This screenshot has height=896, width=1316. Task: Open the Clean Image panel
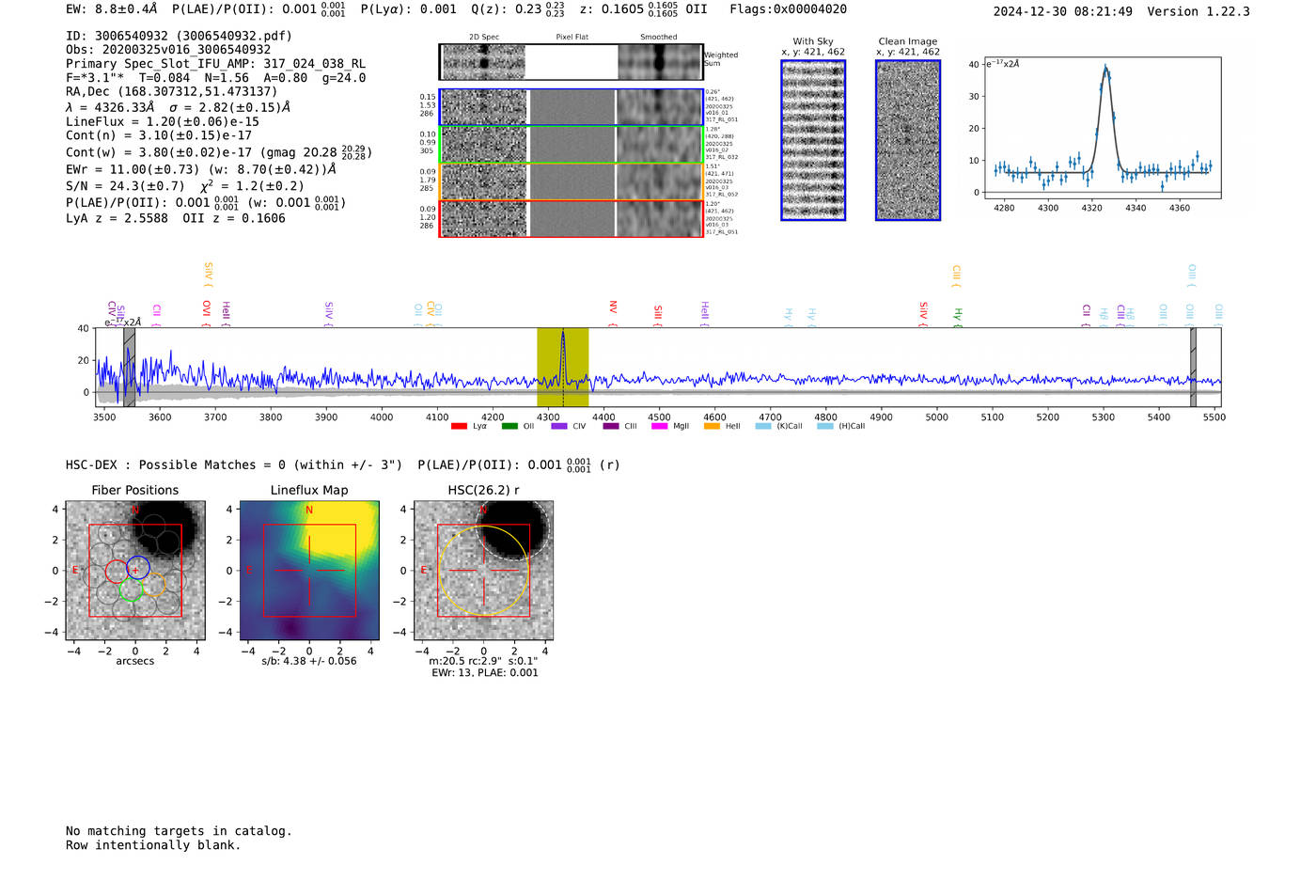(x=908, y=140)
